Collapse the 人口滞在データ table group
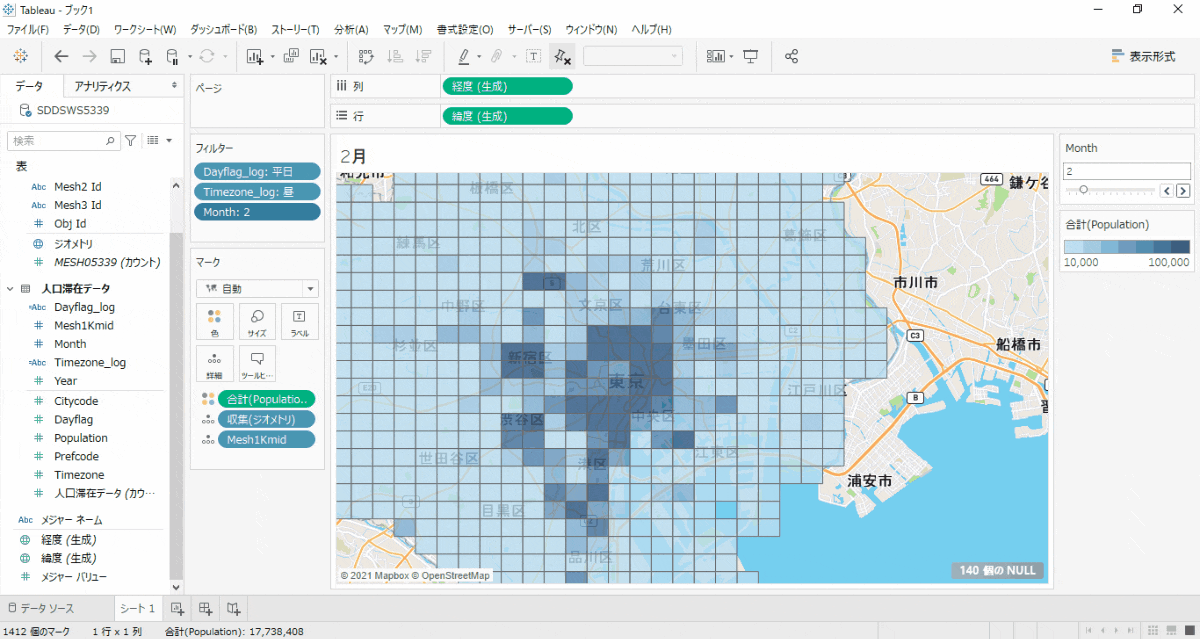 [10, 288]
